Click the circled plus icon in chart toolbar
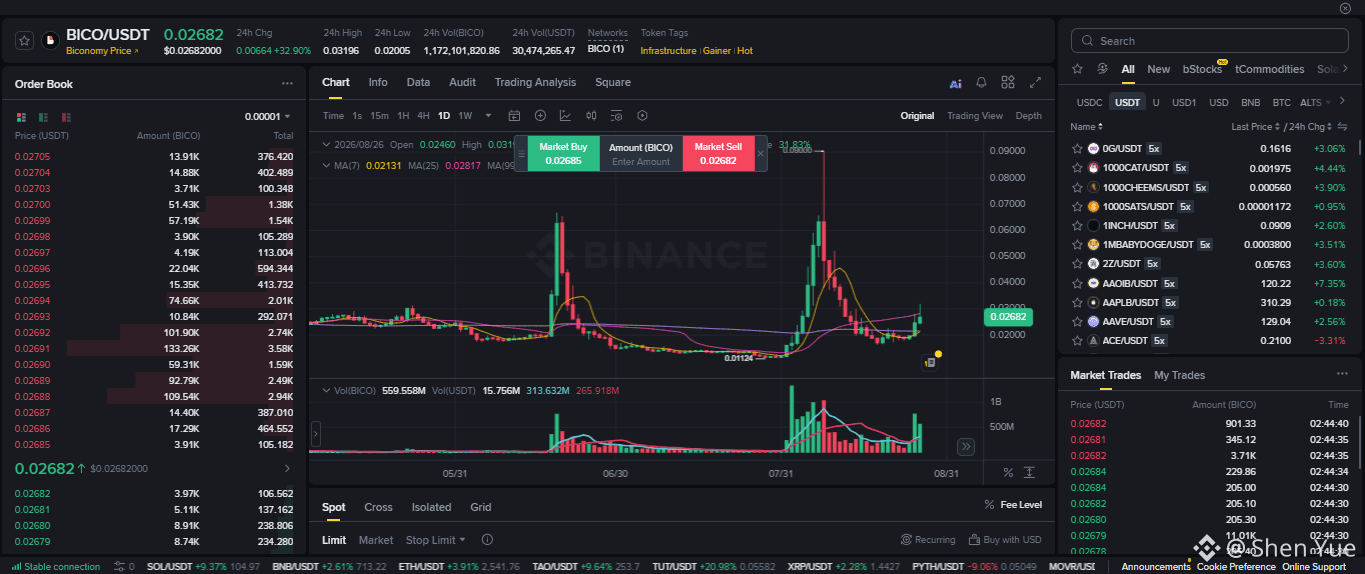The height and width of the screenshot is (574, 1365). pyautogui.click(x=540, y=116)
